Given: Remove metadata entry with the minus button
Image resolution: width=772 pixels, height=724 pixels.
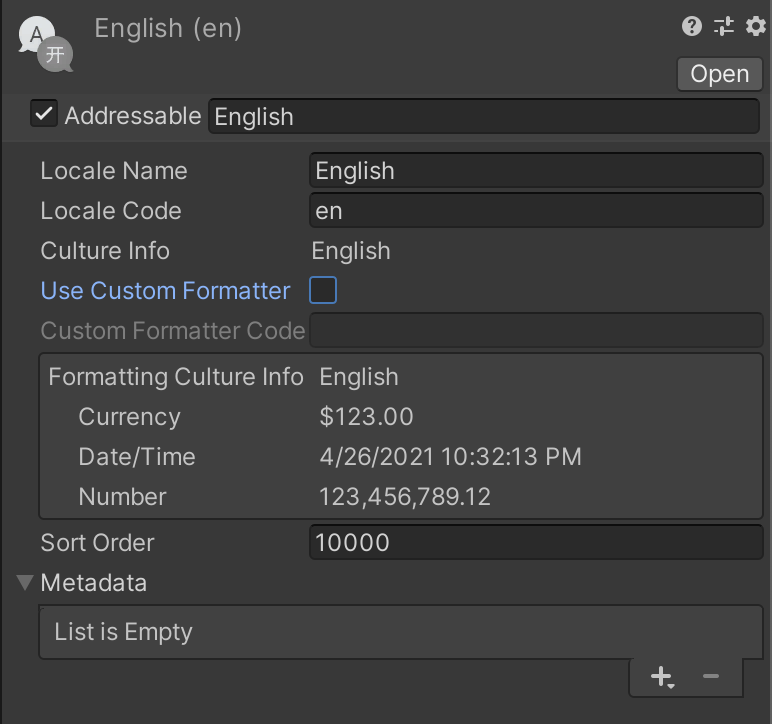Looking at the screenshot, I should tap(711, 677).
